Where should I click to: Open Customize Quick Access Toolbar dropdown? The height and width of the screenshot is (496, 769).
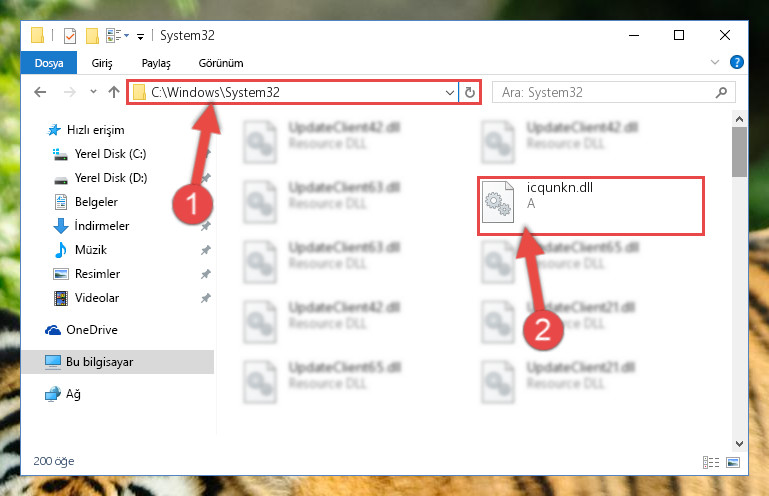tap(140, 36)
